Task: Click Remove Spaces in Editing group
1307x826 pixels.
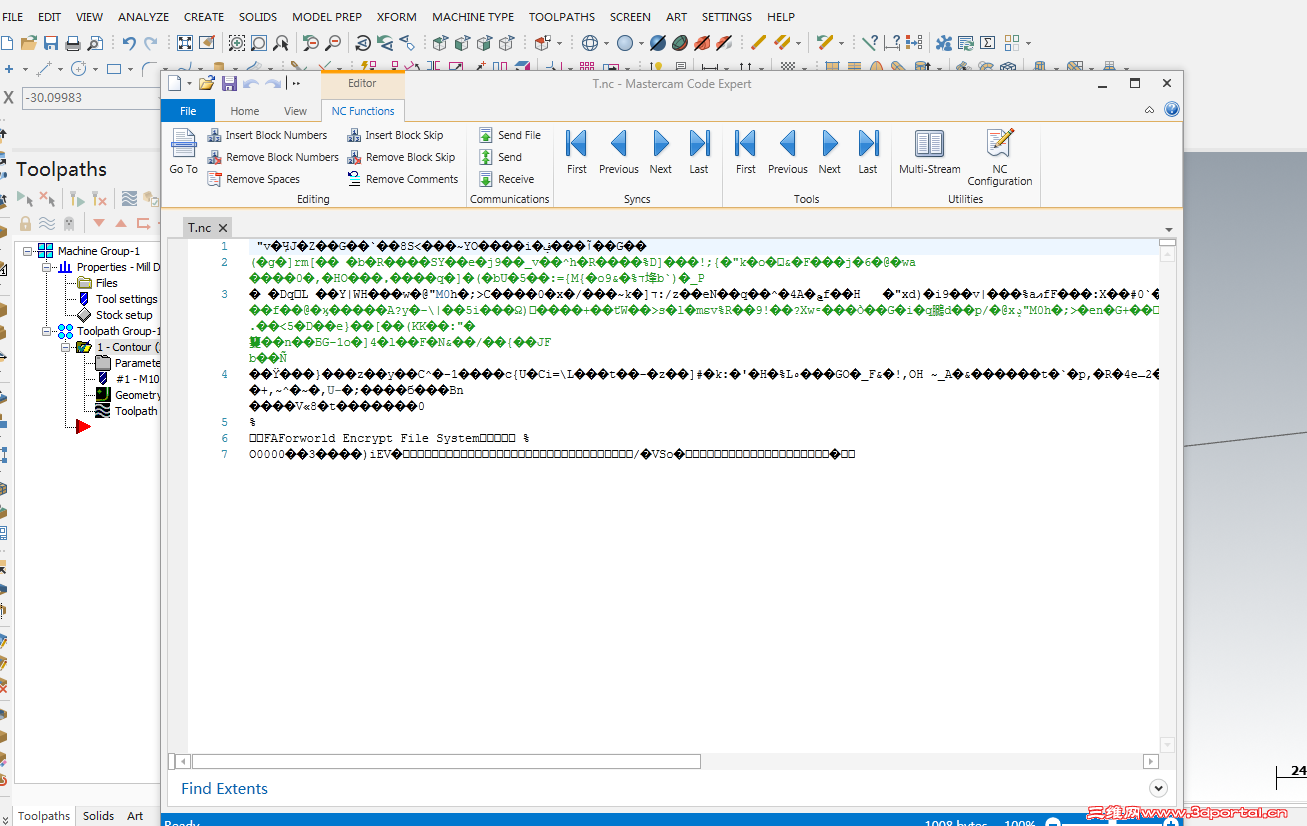Action: pyautogui.click(x=254, y=179)
